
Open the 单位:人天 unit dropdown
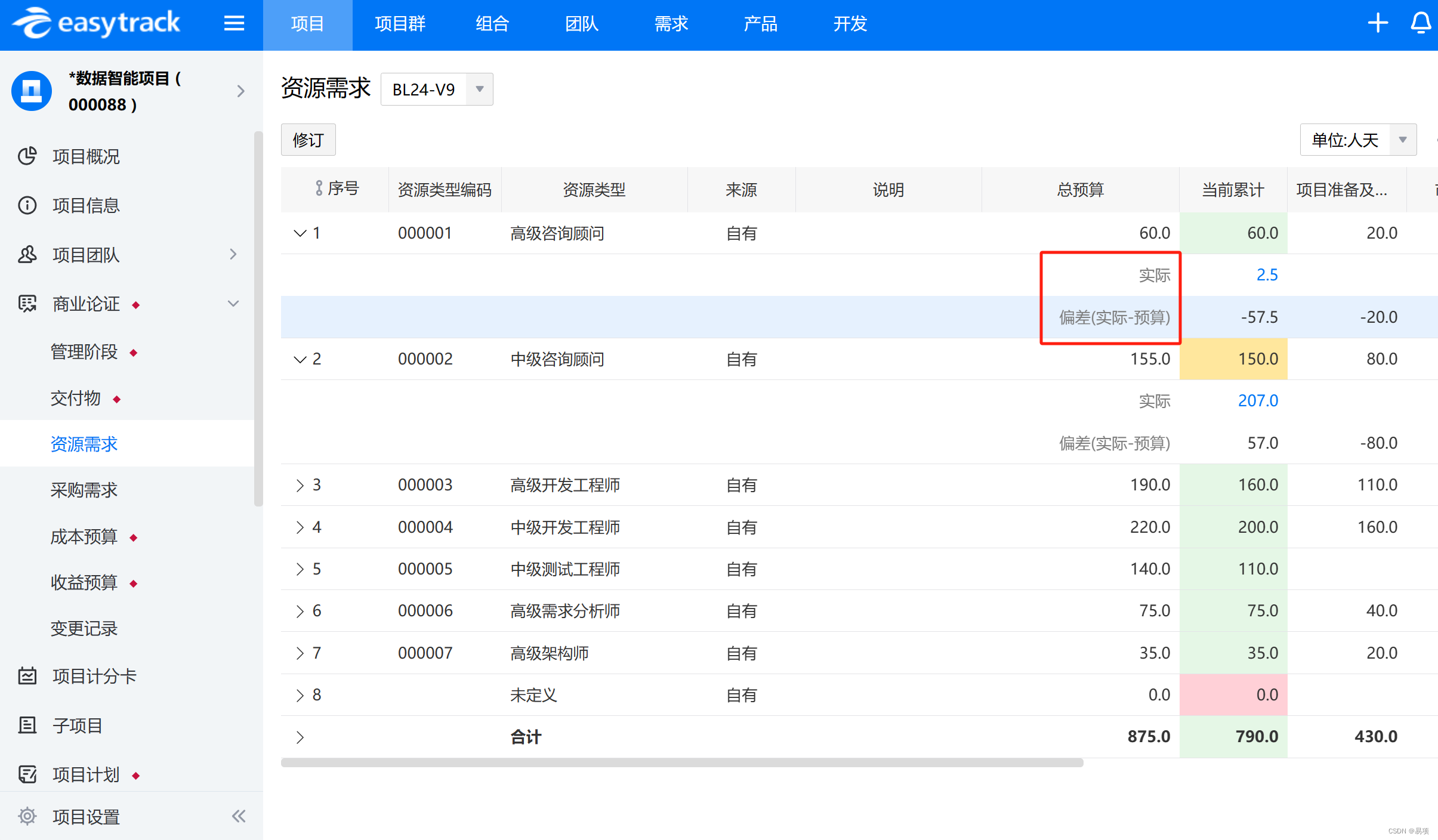[1402, 140]
